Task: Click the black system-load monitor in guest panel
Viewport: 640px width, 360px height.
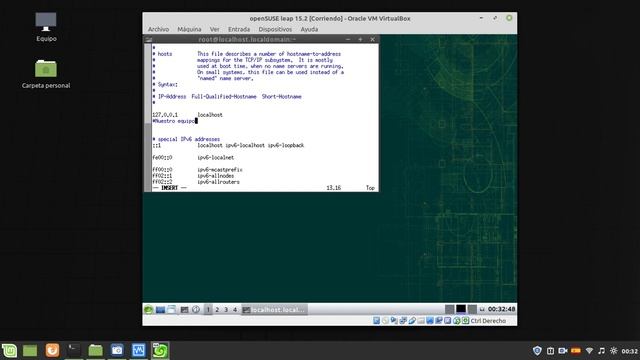Action: point(461,309)
